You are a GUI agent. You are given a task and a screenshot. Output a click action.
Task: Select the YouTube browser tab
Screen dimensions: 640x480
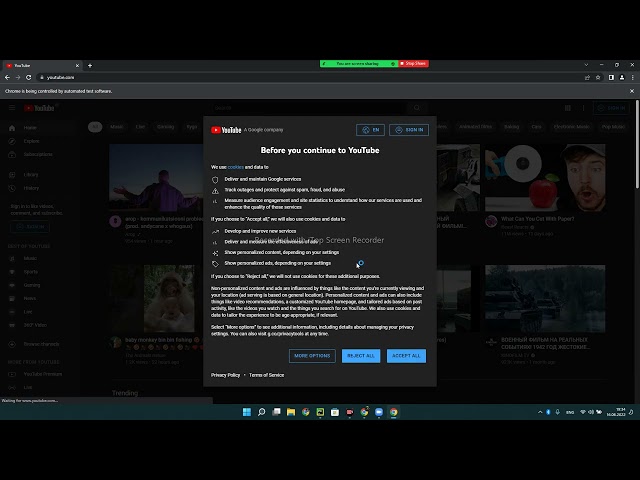(42, 65)
